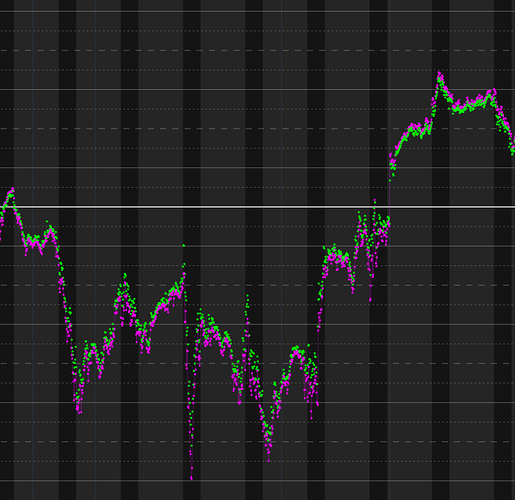Click the thick white horizontal reference line
Screen dimensions: 515x500
point(257,207)
